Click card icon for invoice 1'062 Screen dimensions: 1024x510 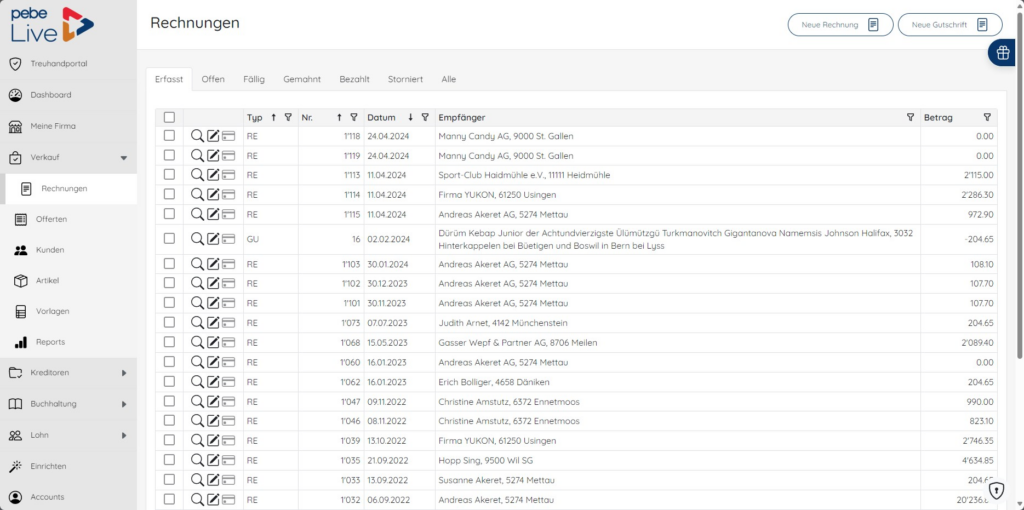(x=228, y=381)
